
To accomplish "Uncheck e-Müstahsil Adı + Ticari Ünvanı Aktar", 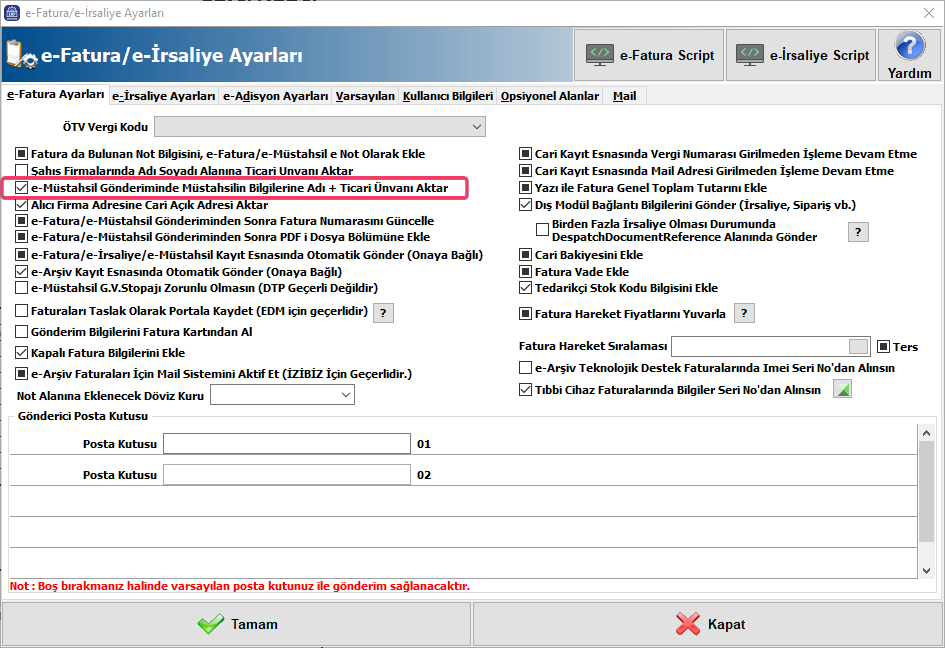I will click(x=23, y=188).
